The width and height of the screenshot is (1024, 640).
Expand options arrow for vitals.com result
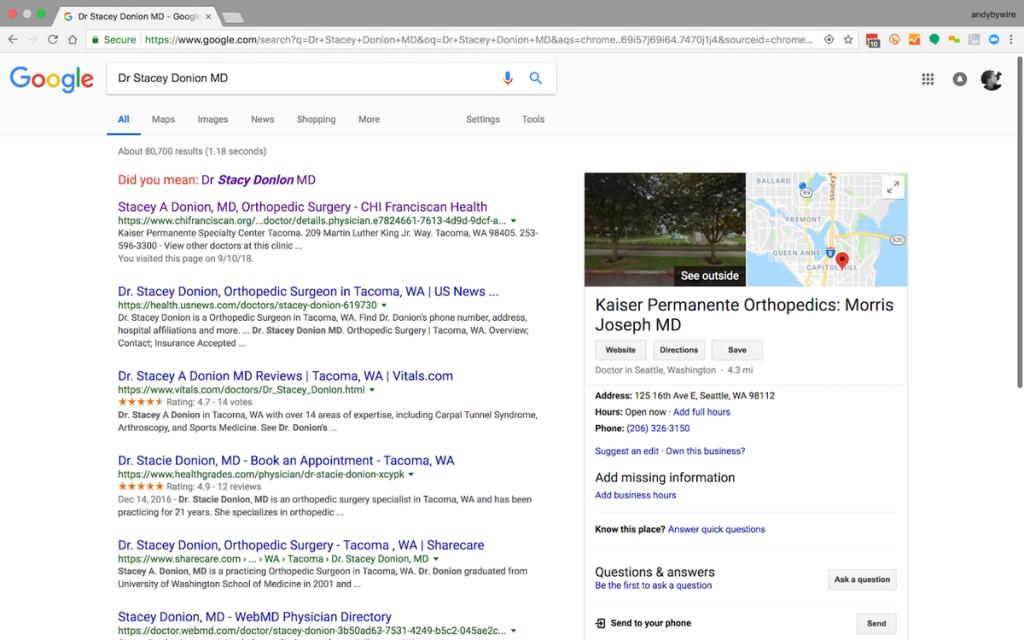pyautogui.click(x=372, y=390)
